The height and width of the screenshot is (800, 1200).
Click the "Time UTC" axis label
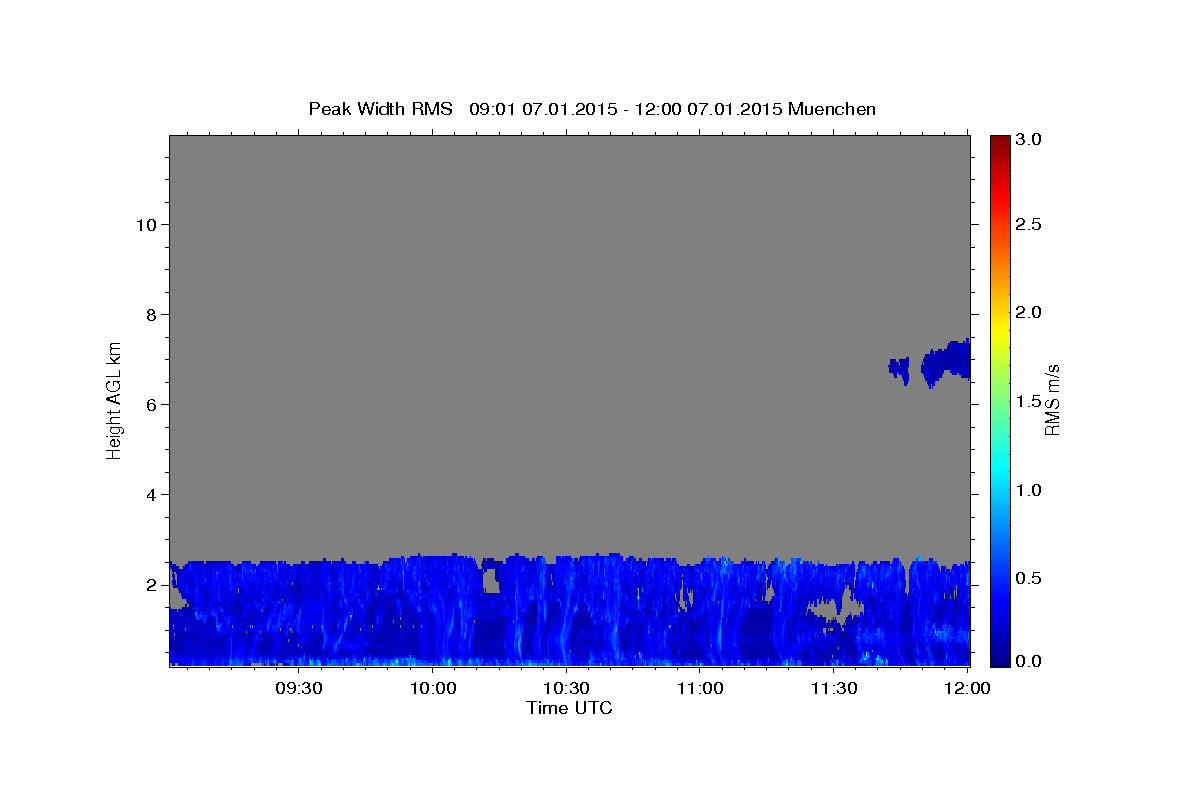coord(569,708)
